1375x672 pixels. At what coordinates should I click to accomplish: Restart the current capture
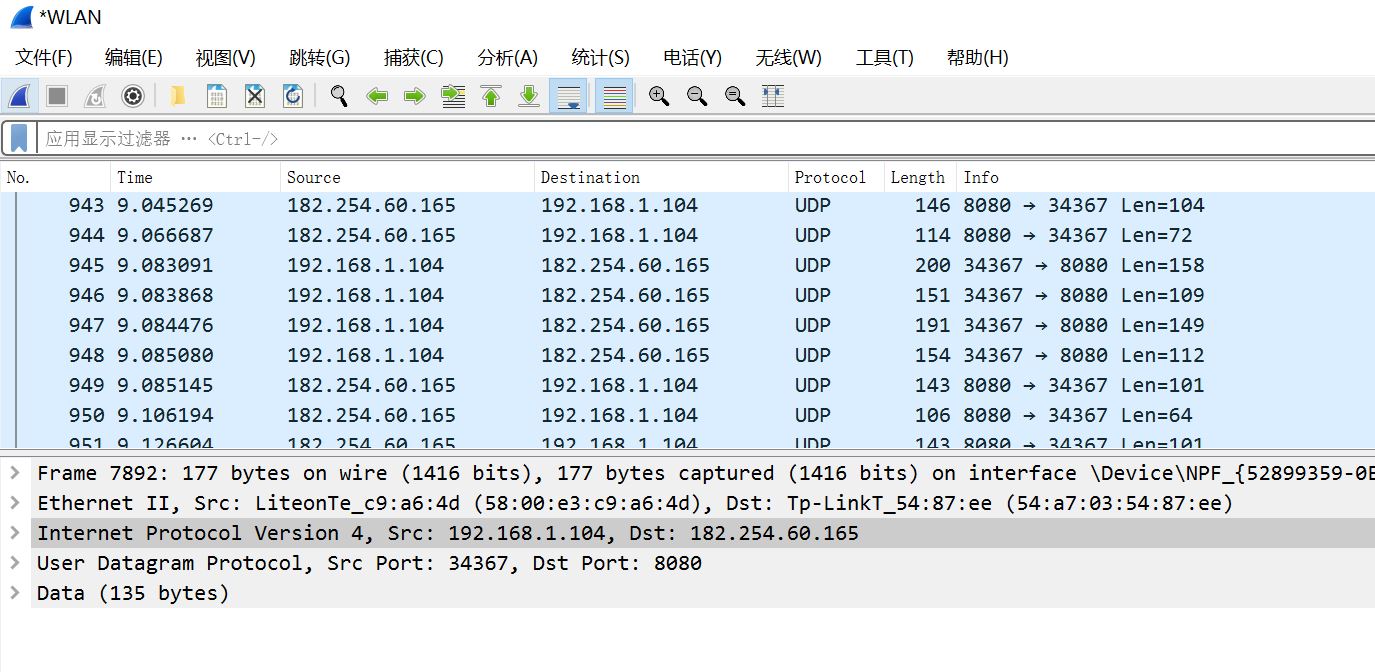click(95, 96)
